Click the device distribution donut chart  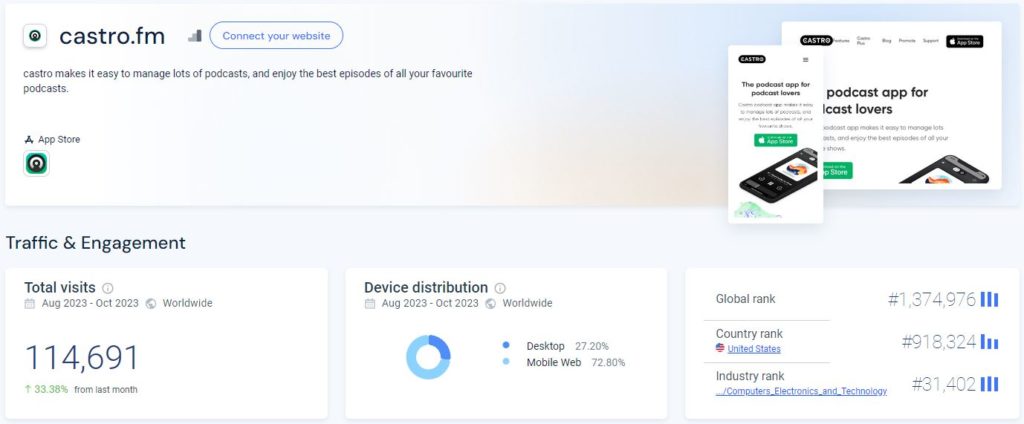click(x=428, y=357)
